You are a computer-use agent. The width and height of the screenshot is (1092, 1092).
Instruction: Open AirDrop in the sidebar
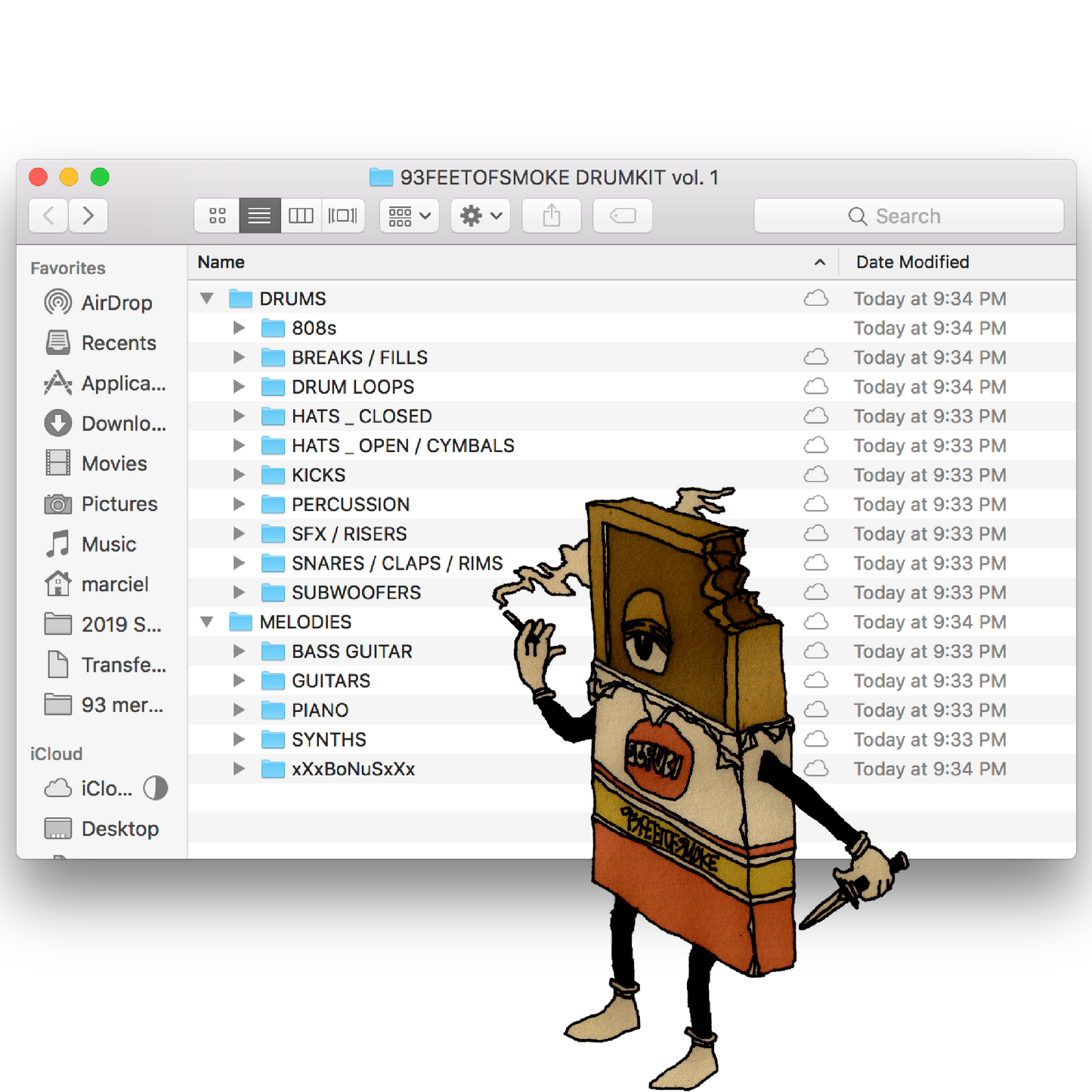(x=116, y=303)
